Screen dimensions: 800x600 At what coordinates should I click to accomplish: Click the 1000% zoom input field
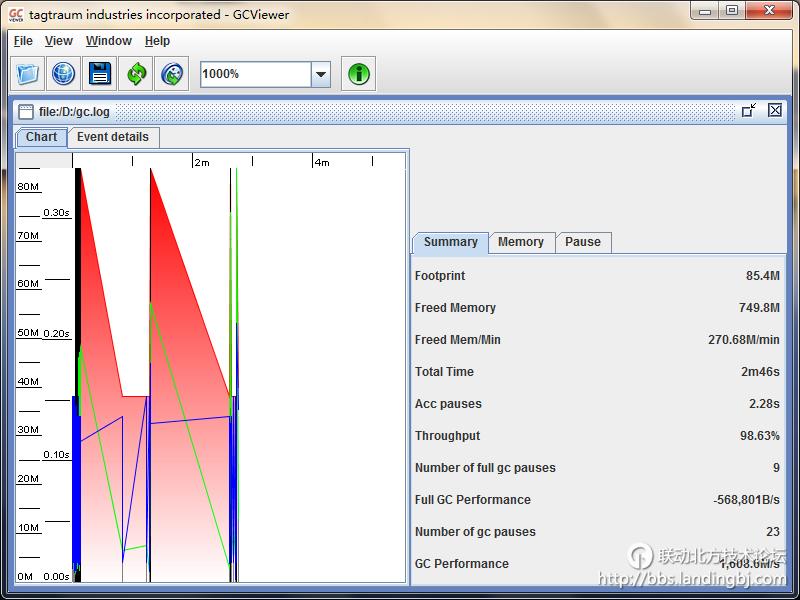[255, 74]
